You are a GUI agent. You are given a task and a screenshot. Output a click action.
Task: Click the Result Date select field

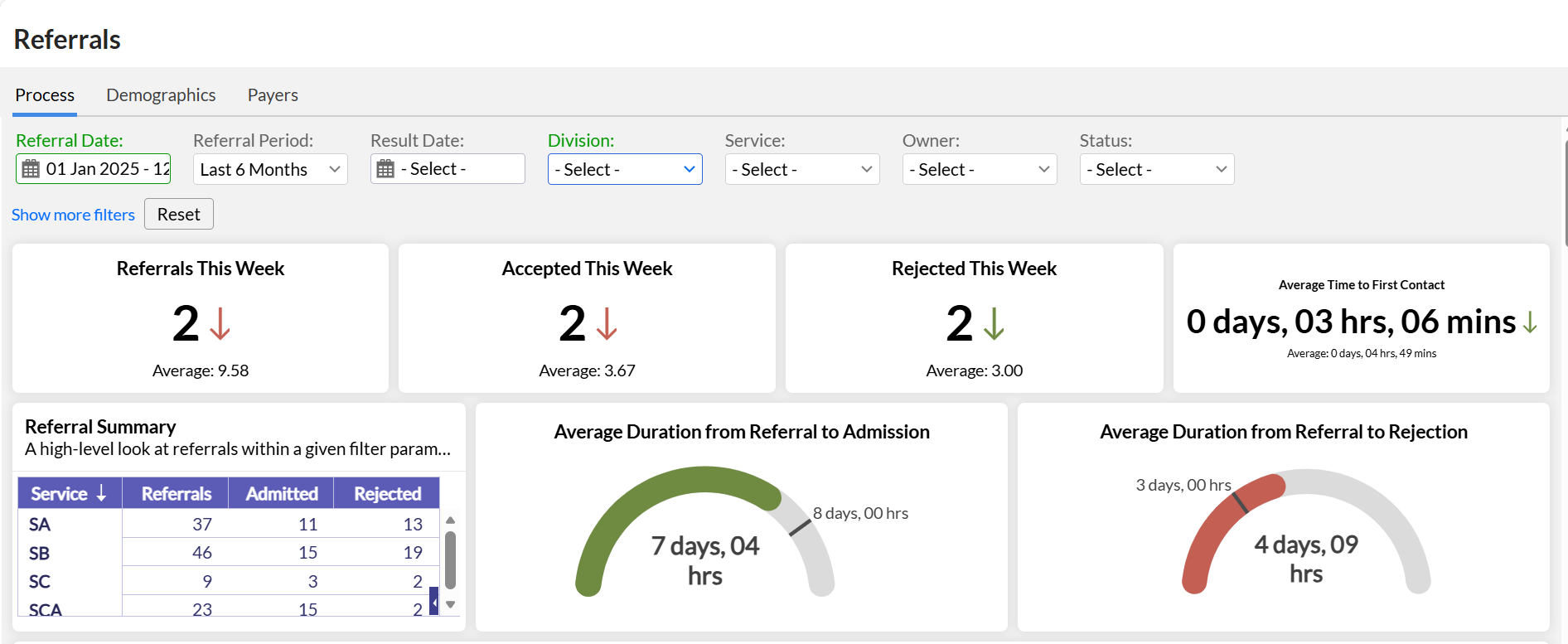click(x=457, y=169)
